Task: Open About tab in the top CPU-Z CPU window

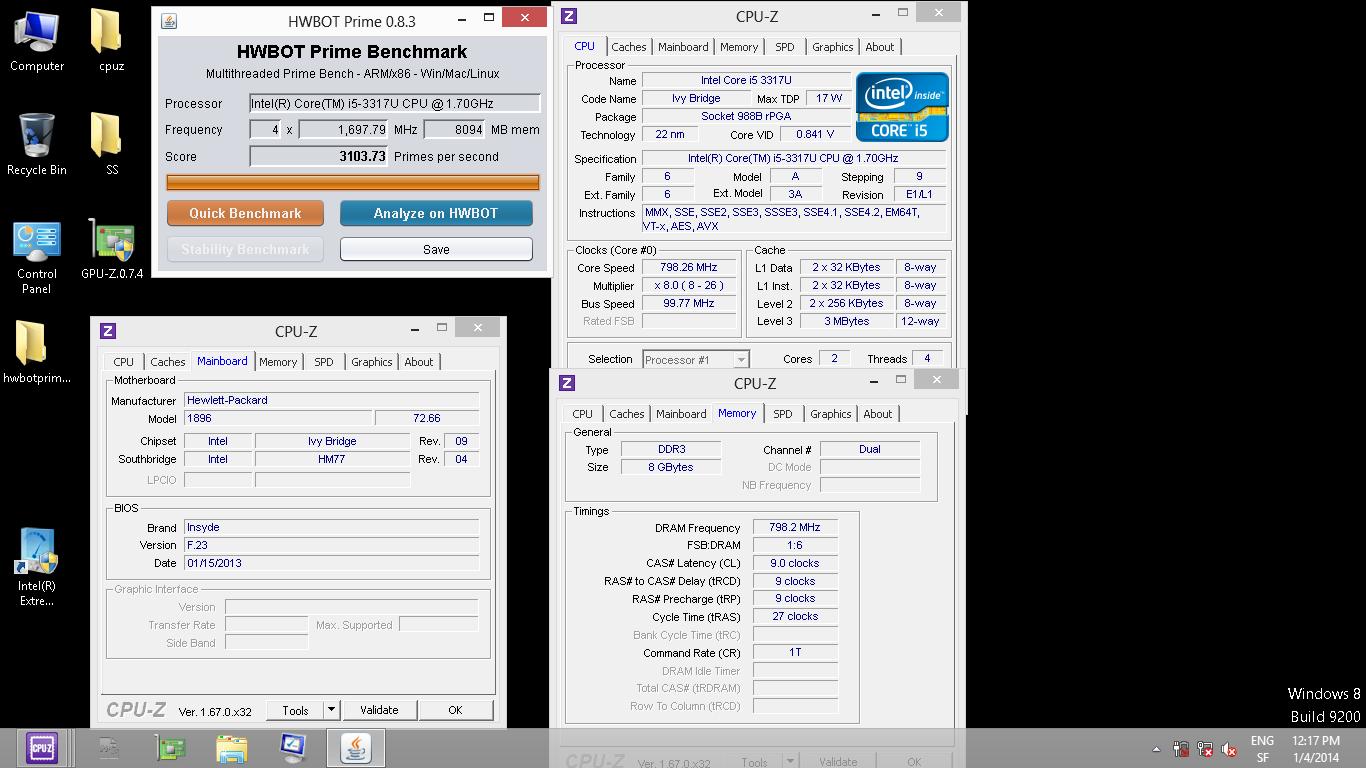Action: (880, 47)
